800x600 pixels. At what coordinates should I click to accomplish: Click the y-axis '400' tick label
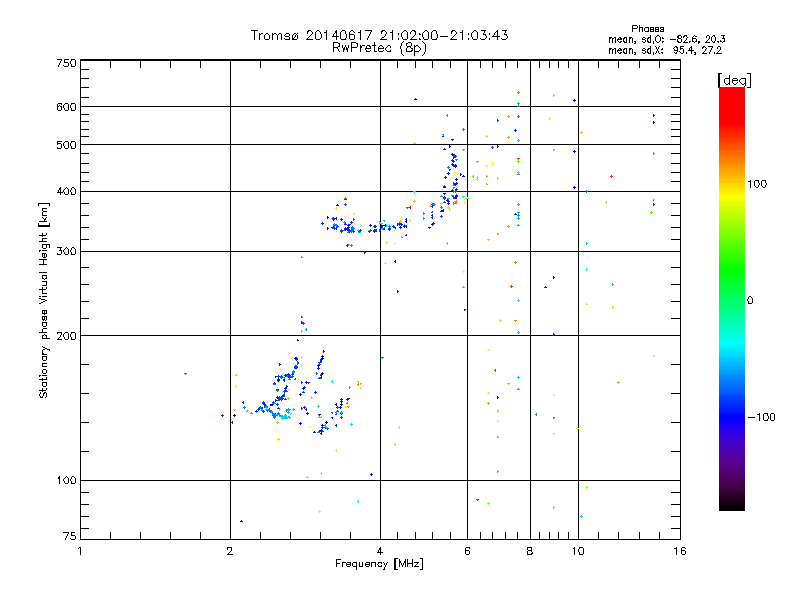[x=66, y=191]
